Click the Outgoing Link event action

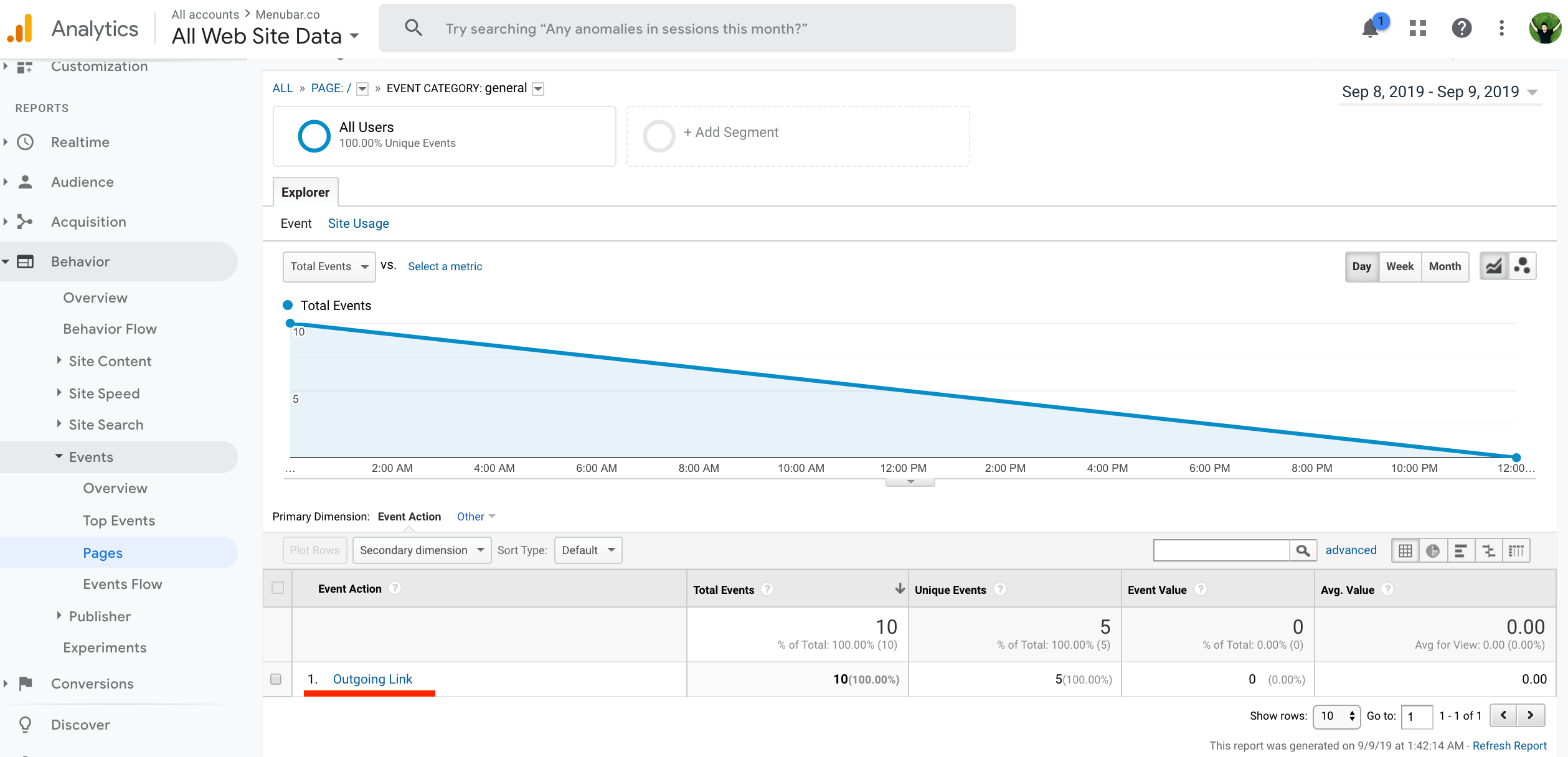[x=372, y=679]
